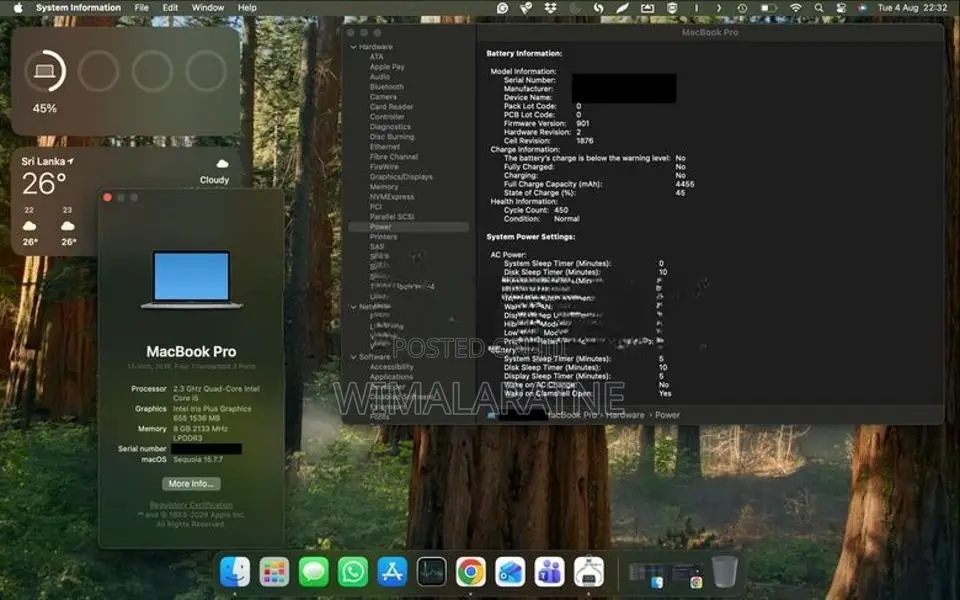Open WhatsApp from the Dock
This screenshot has width=960, height=600.
[353, 571]
